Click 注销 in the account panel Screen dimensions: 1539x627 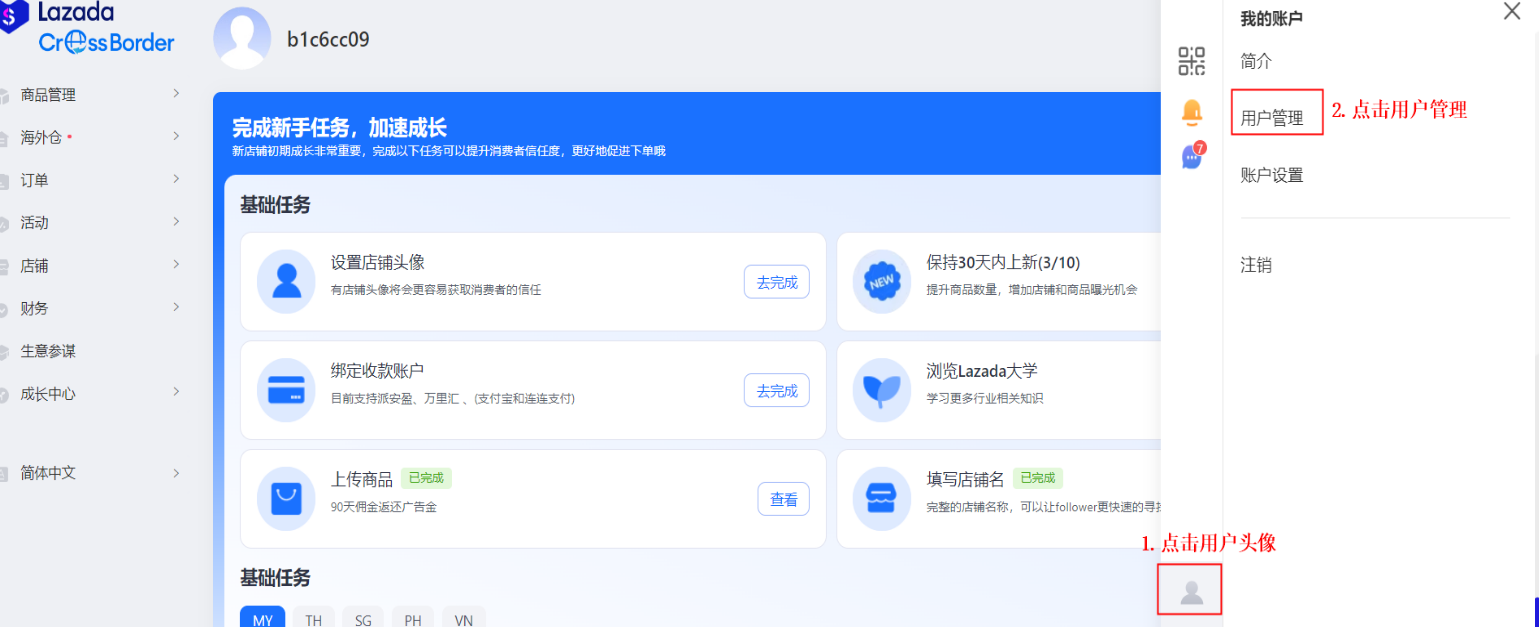click(1254, 265)
